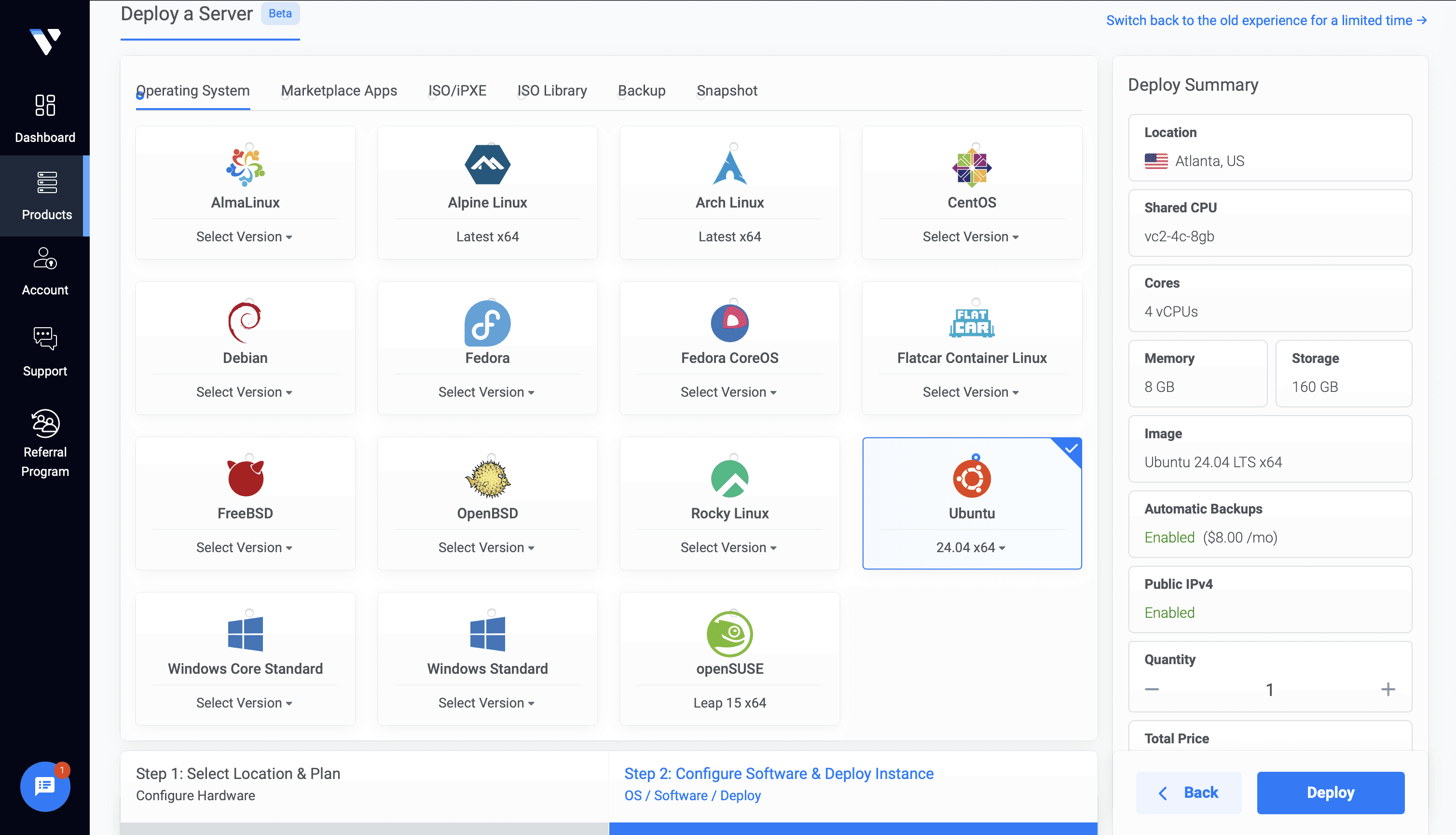Select Alpine Linux Latest x64 version

tap(487, 237)
